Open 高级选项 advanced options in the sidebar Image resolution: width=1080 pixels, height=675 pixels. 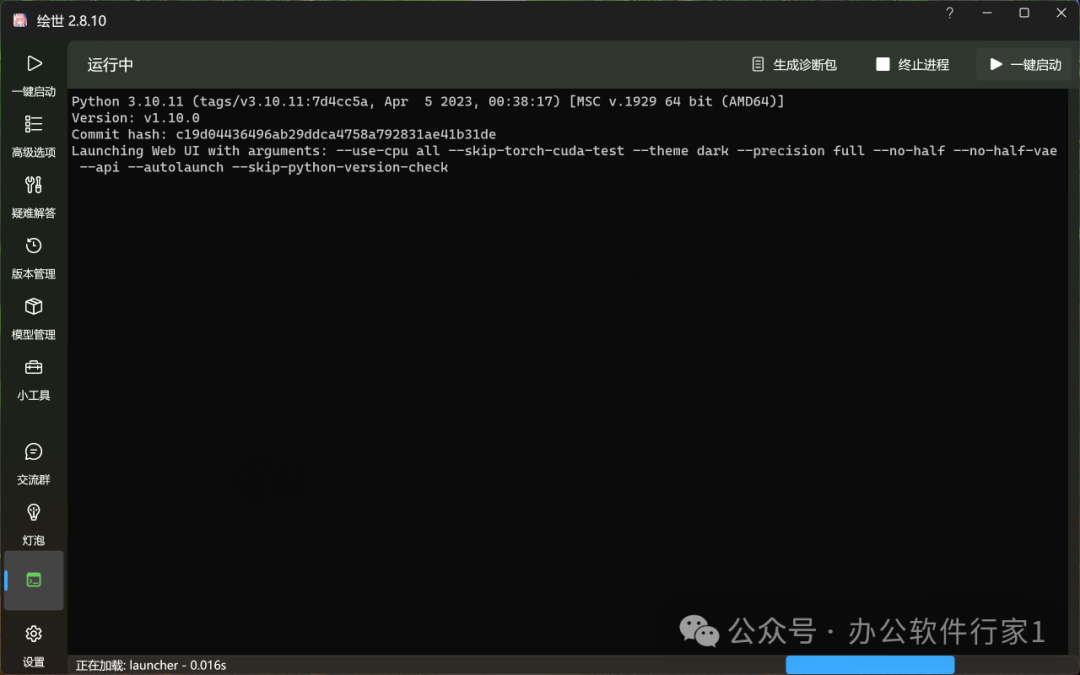[34, 136]
